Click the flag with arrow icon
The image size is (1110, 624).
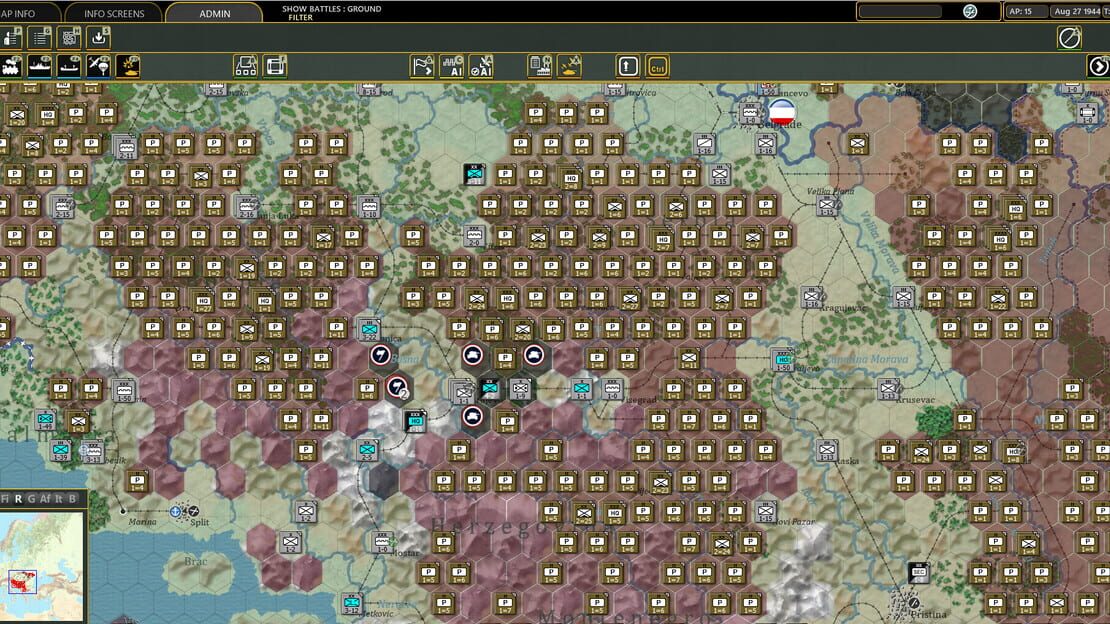pos(422,67)
